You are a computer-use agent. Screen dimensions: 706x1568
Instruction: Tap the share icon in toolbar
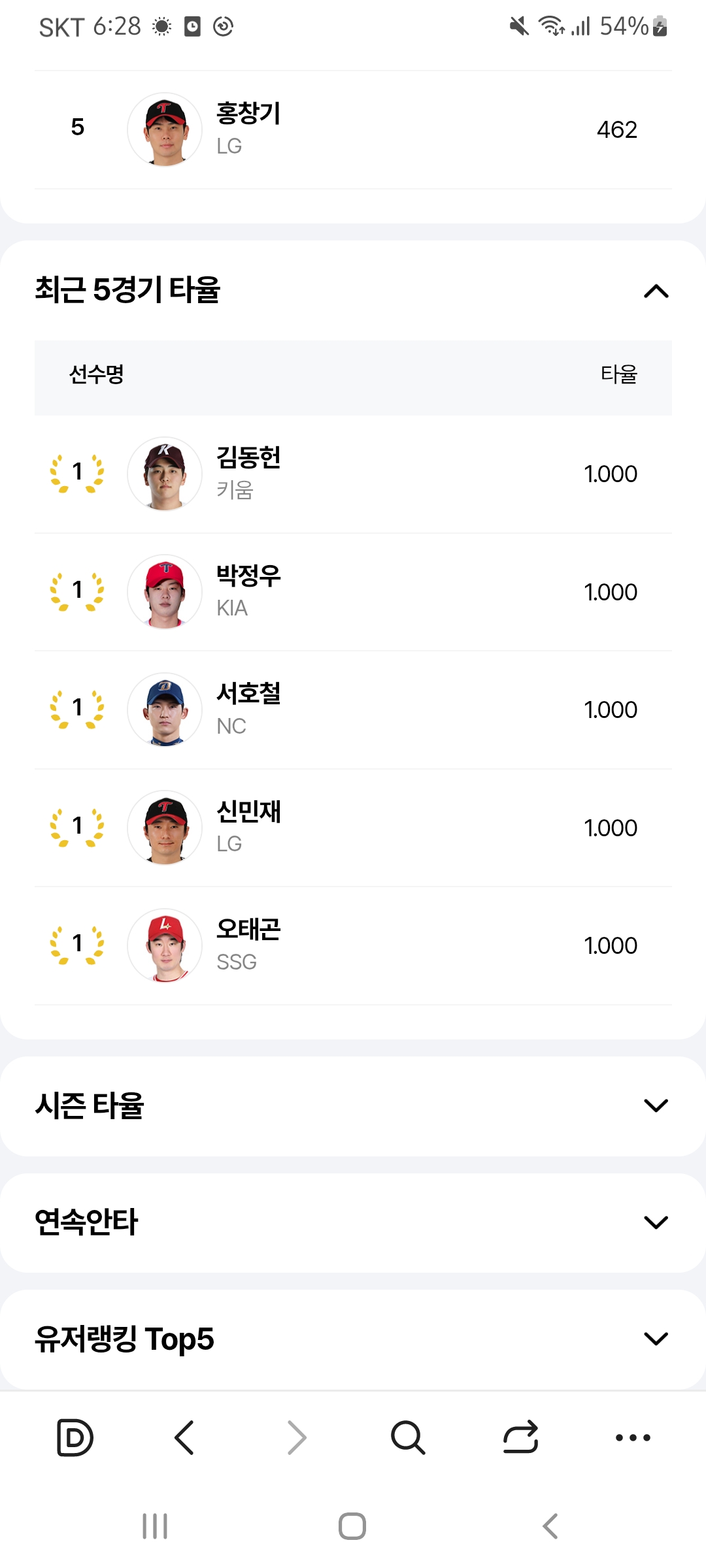click(520, 1438)
